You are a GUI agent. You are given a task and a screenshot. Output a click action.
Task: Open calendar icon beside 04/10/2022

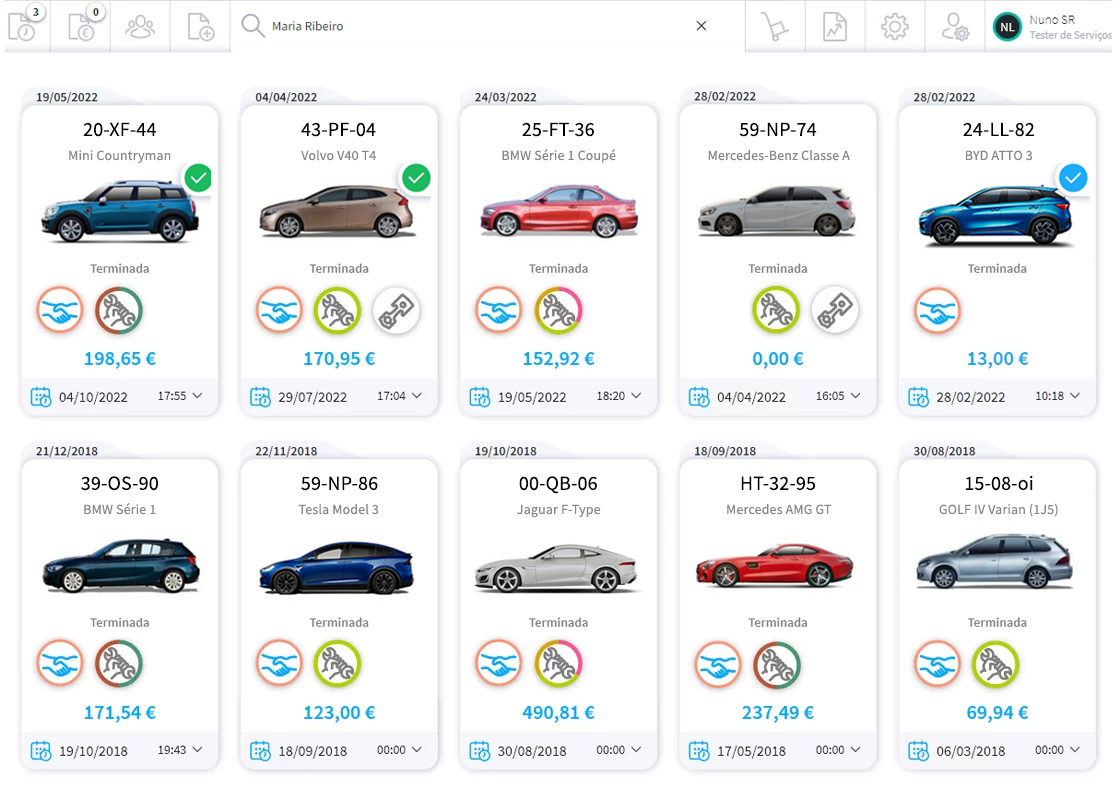(x=41, y=397)
